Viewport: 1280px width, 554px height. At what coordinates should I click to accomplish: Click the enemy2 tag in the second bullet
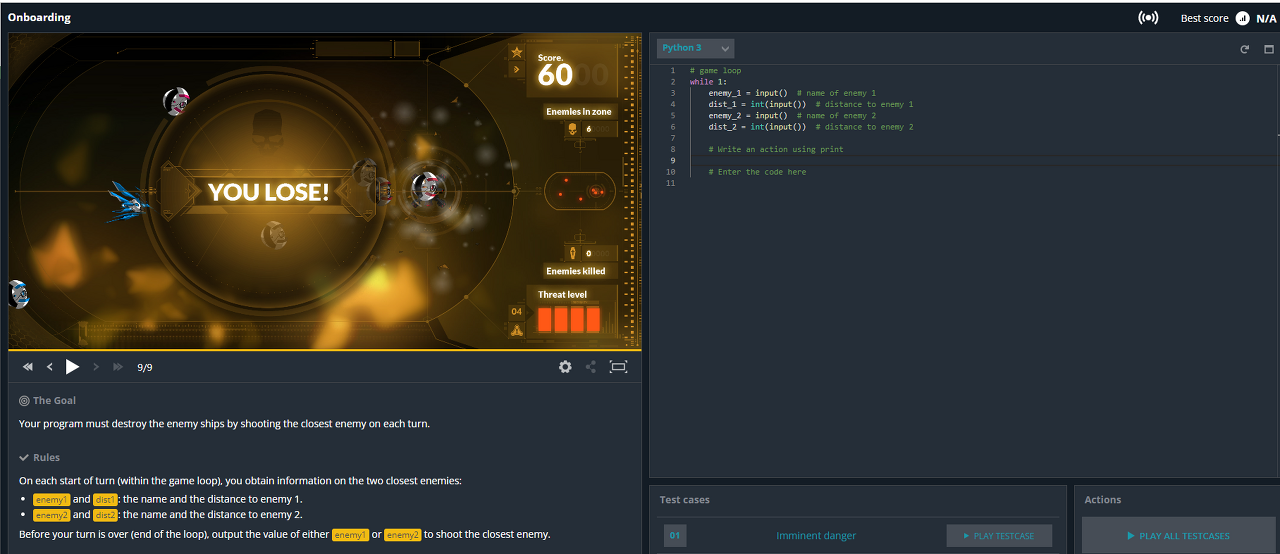coord(51,515)
